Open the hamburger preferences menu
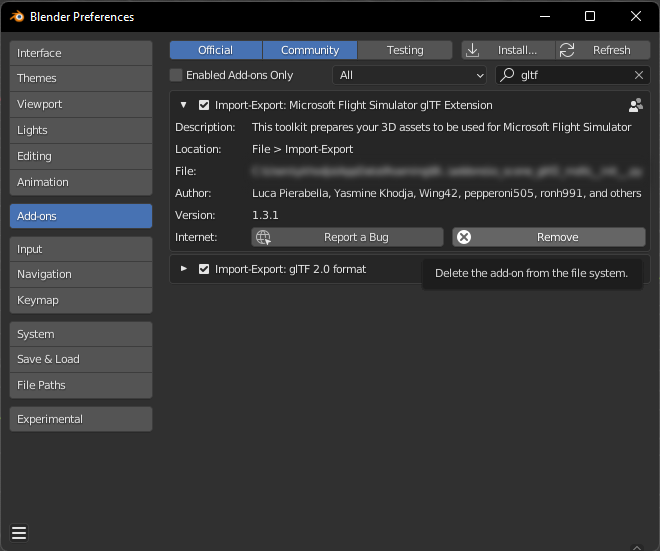660x551 pixels. 19,533
